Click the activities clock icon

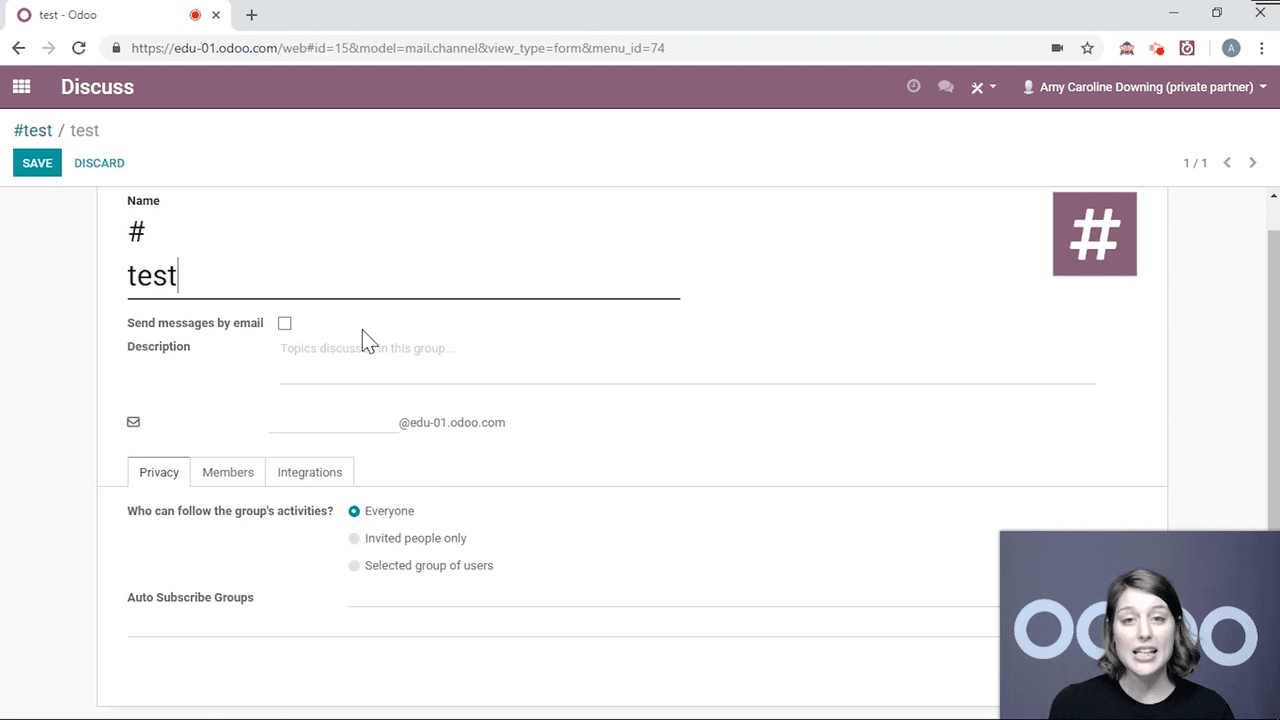pos(913,87)
